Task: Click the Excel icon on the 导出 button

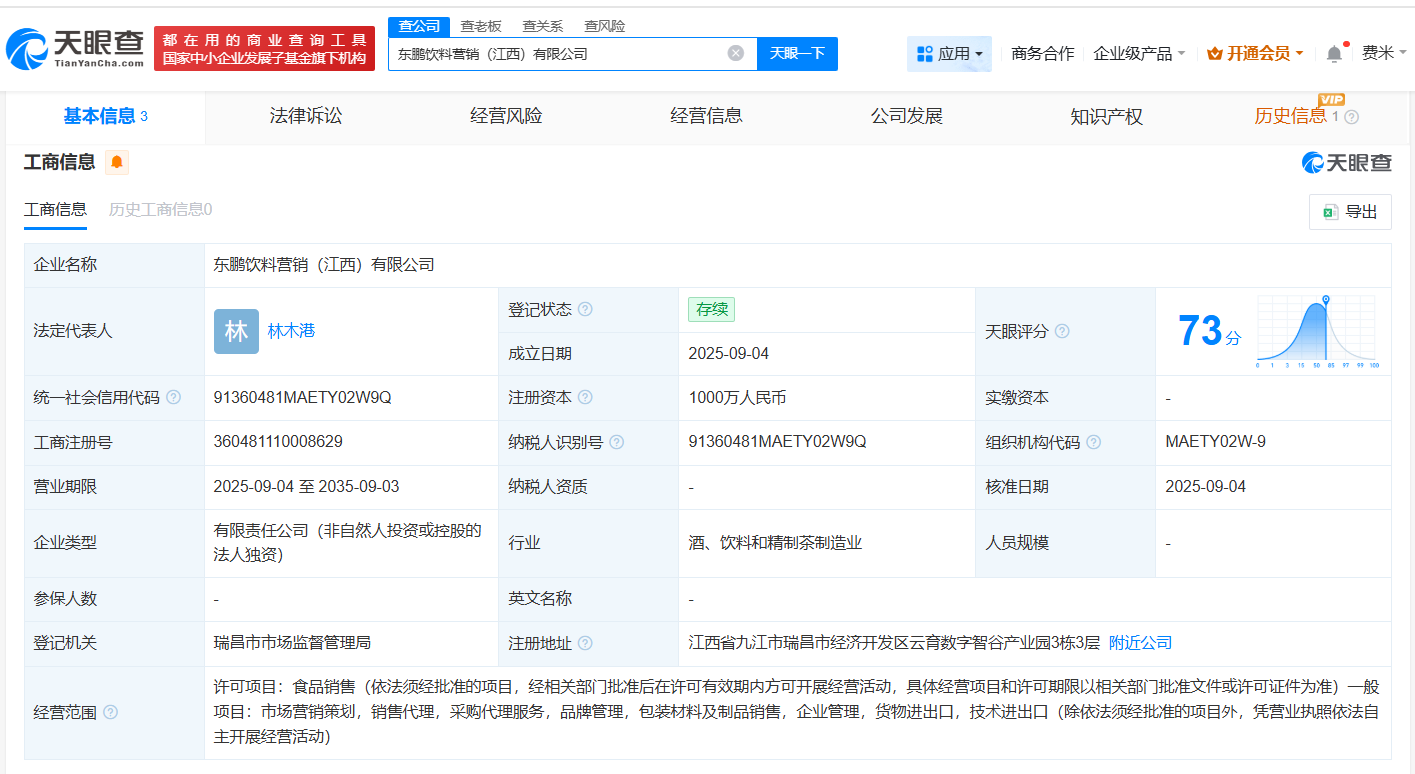Action: (x=1330, y=211)
